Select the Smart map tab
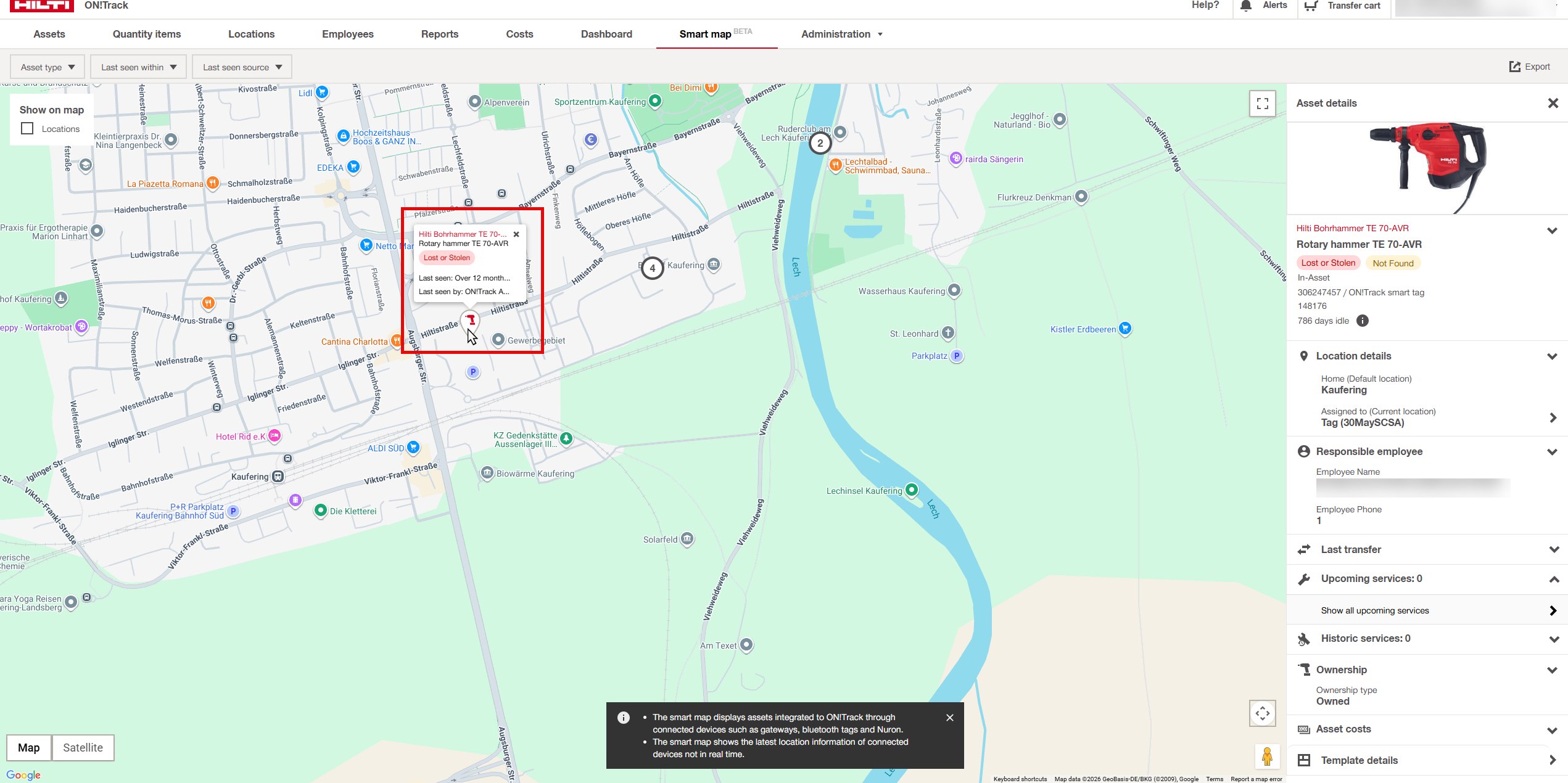 [716, 34]
